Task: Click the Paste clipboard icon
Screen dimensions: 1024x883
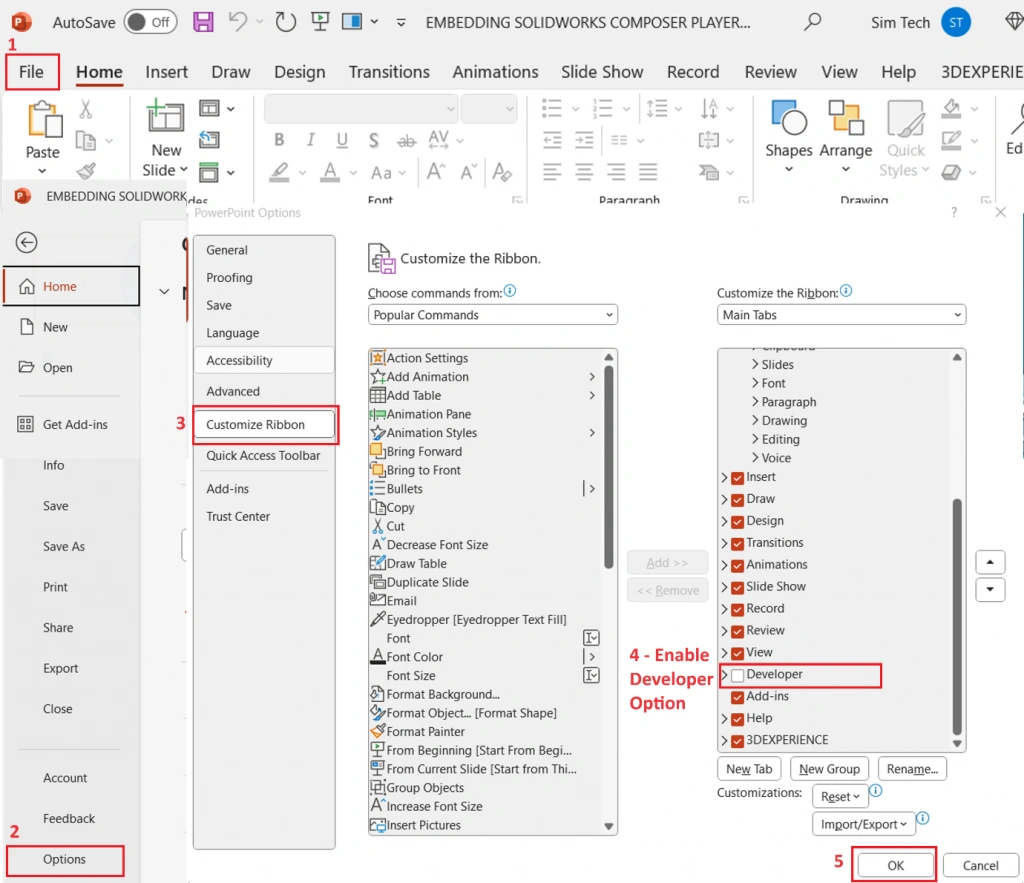Action: point(44,120)
